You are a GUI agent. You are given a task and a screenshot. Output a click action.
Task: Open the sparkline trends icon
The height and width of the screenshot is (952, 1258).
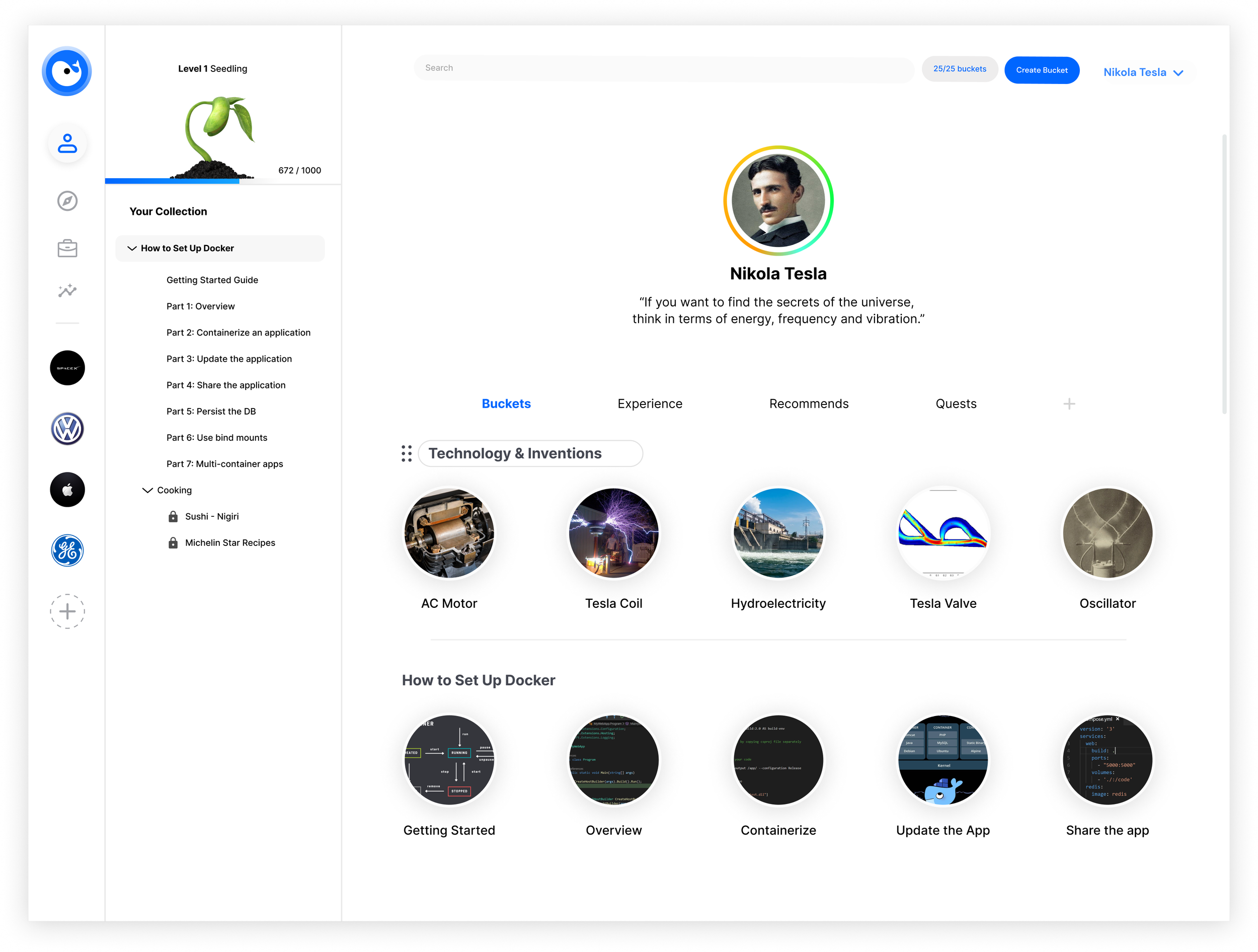click(67, 291)
